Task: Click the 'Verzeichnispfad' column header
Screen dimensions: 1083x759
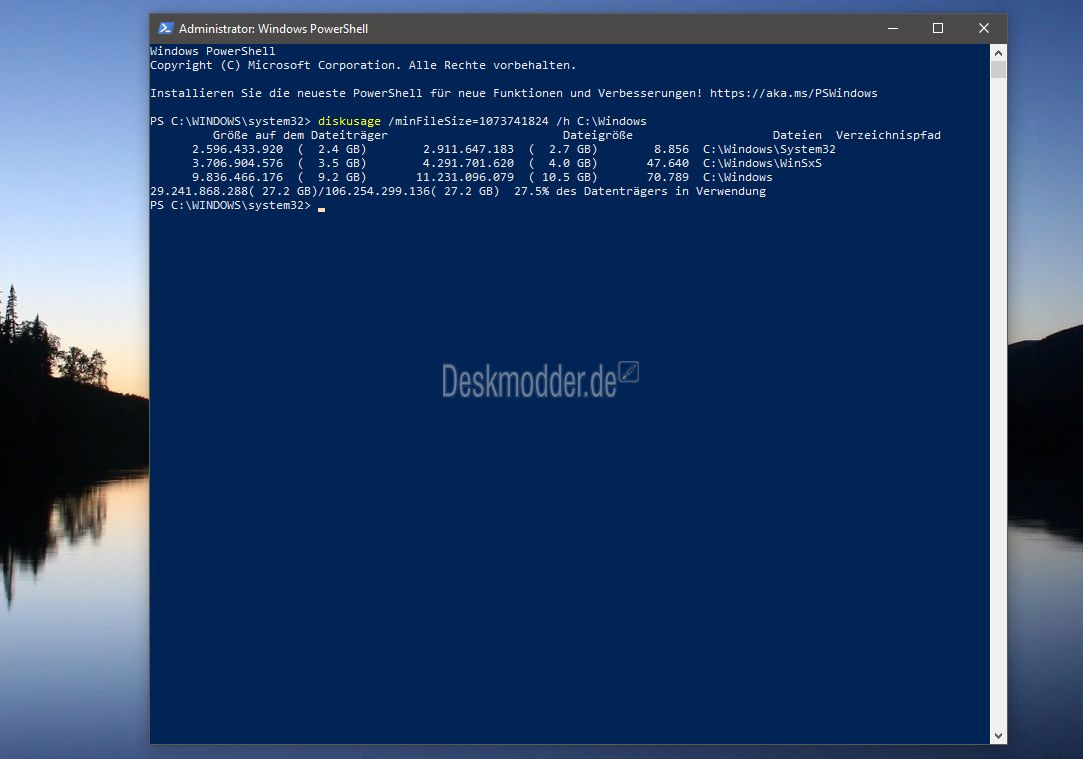Action: coord(888,135)
